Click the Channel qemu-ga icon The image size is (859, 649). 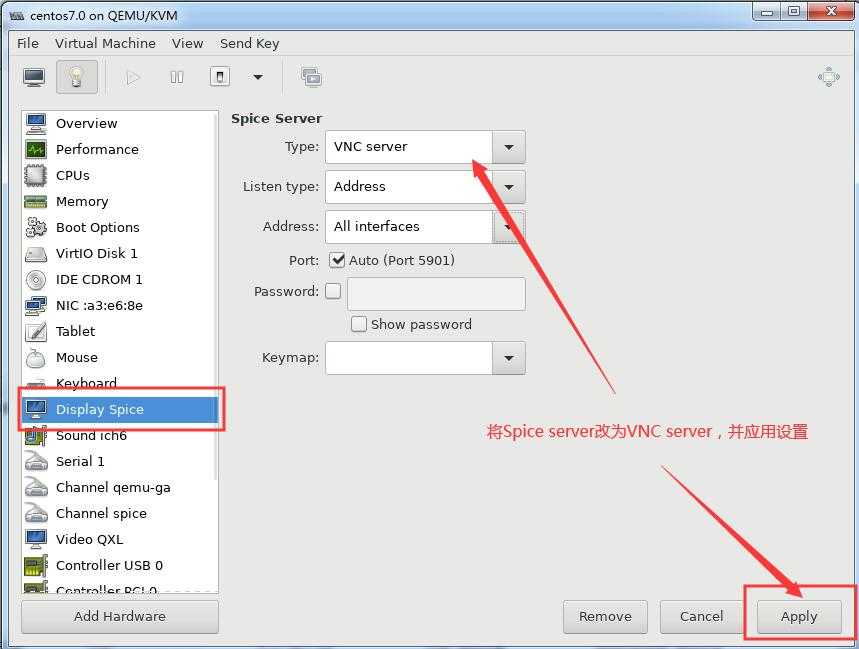click(36, 487)
